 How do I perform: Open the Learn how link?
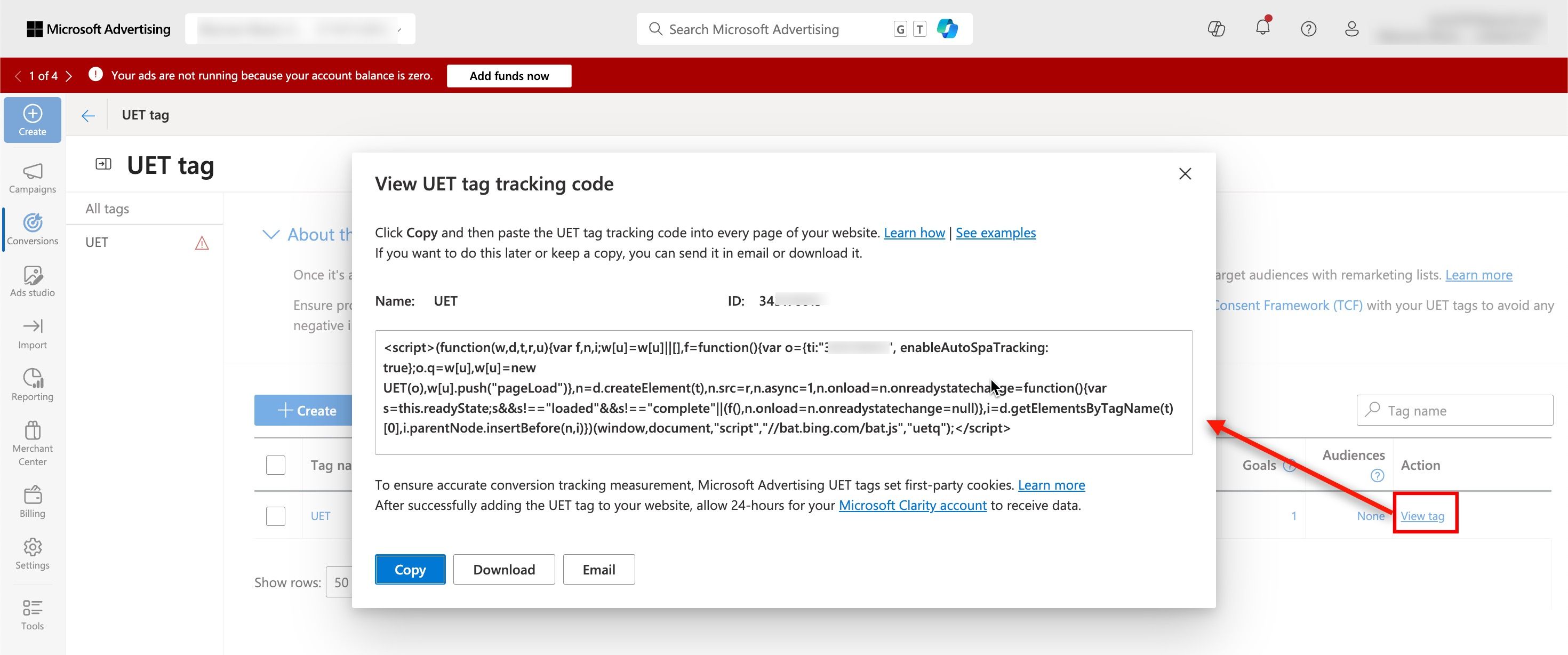click(x=914, y=233)
